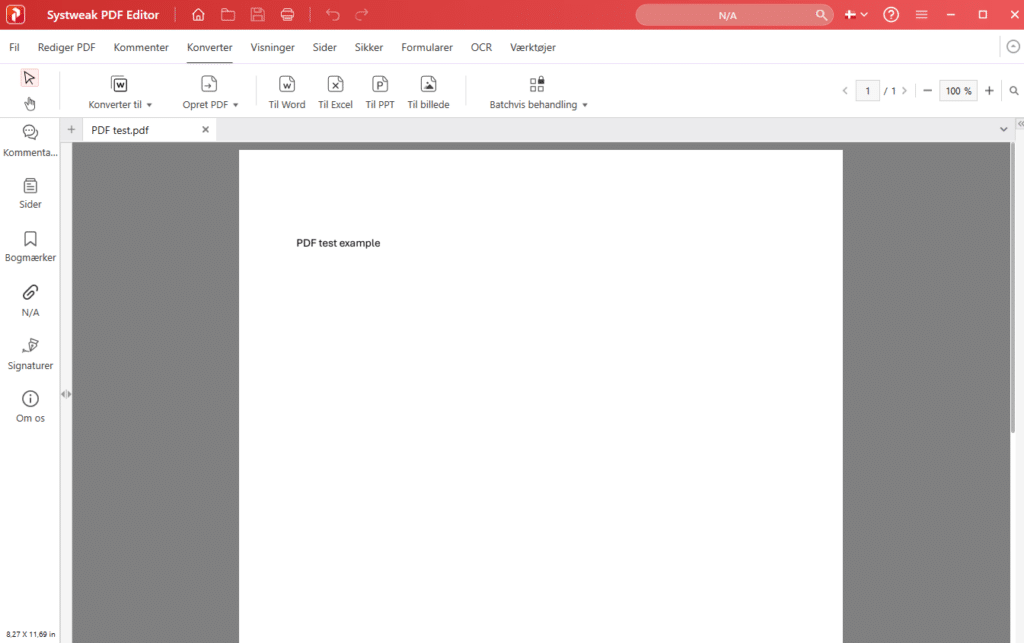Open the hamburger menu icon
Viewport: 1024px width, 643px height.
point(921,14)
